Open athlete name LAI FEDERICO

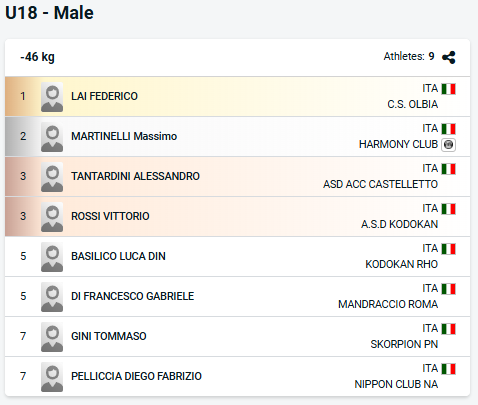[x=104, y=96]
